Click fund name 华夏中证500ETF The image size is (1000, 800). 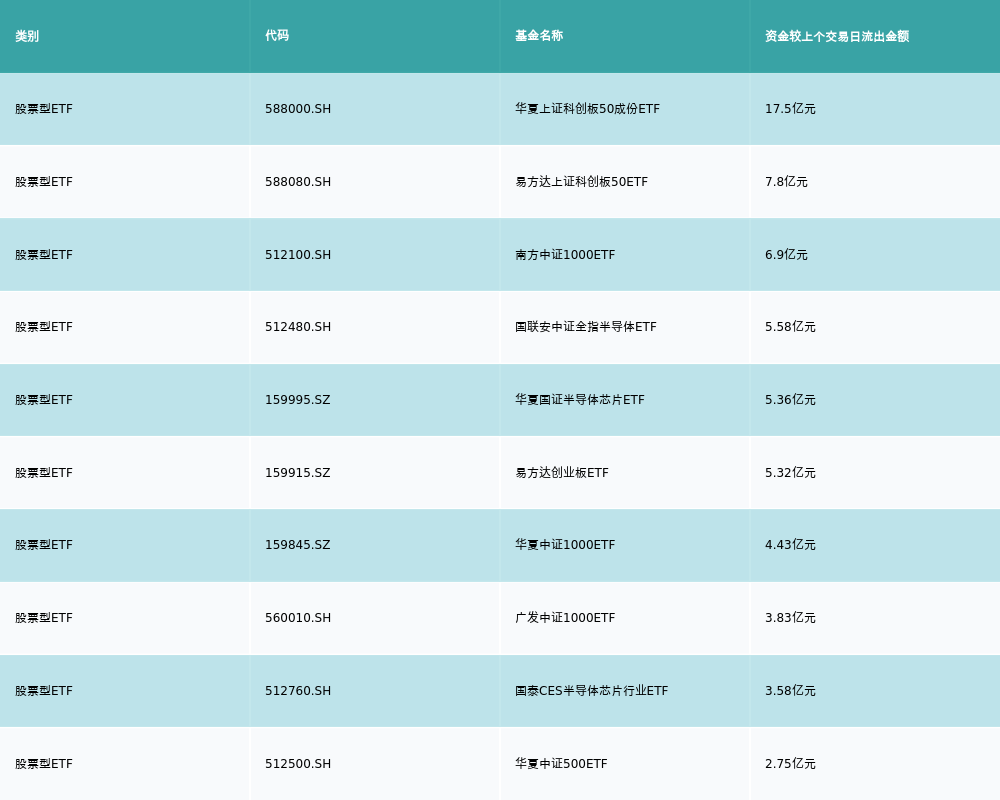click(x=561, y=764)
